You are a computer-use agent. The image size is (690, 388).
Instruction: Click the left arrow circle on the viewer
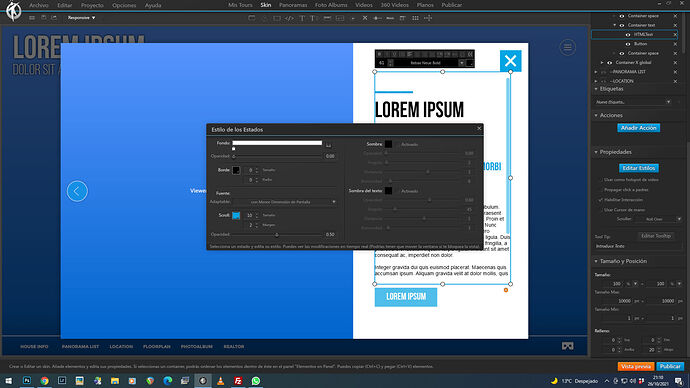[77, 191]
